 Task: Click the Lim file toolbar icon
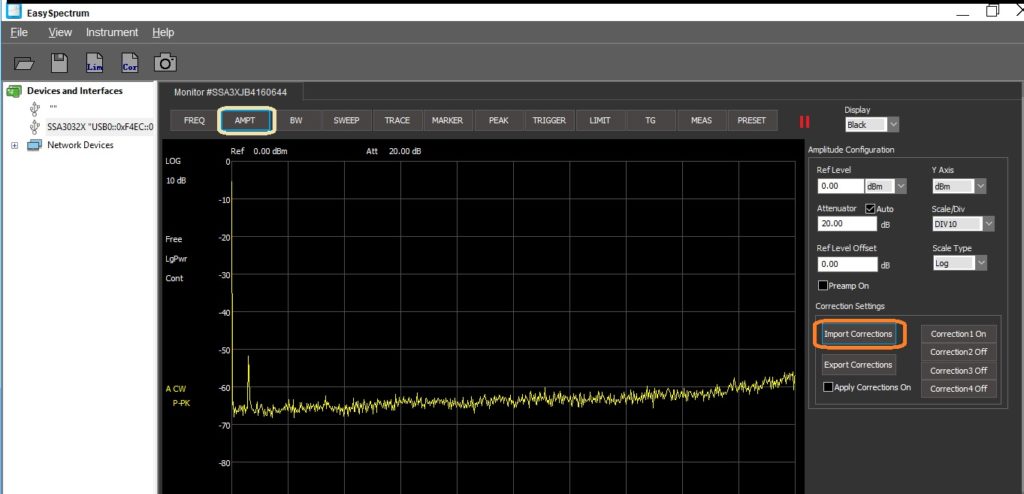[x=95, y=63]
